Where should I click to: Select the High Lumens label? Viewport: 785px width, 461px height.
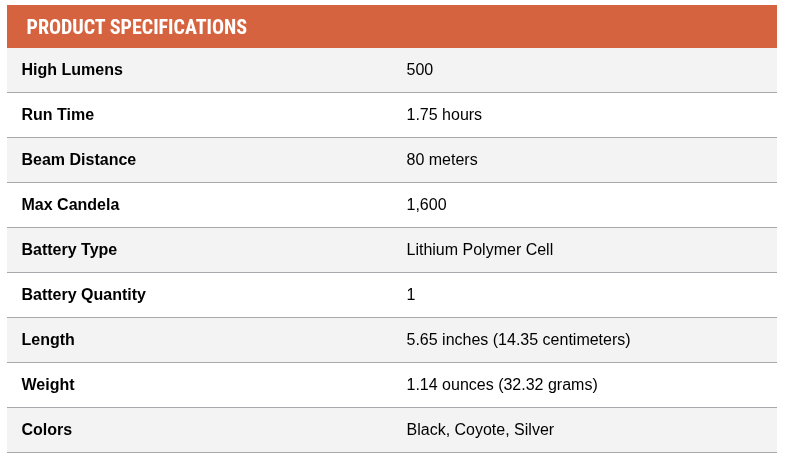(x=72, y=70)
